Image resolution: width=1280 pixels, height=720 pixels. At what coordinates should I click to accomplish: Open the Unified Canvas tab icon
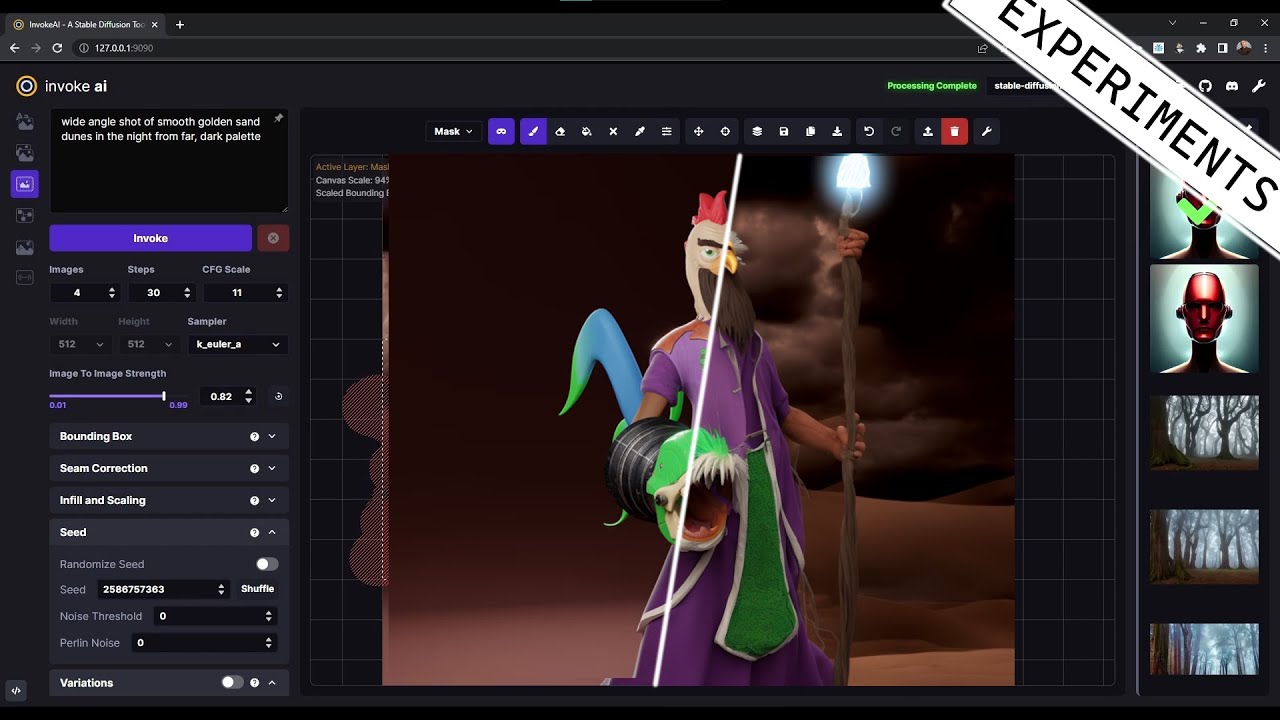coord(25,184)
